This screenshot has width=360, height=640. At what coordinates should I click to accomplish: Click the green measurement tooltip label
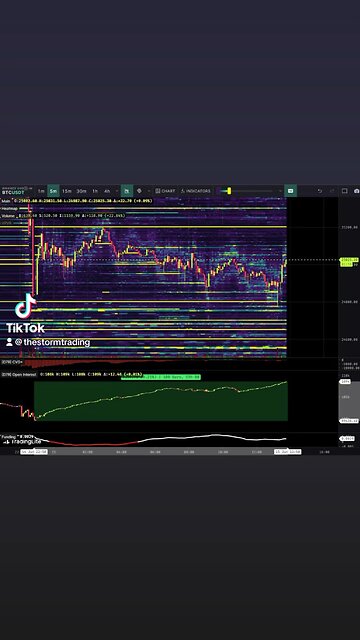[161, 377]
